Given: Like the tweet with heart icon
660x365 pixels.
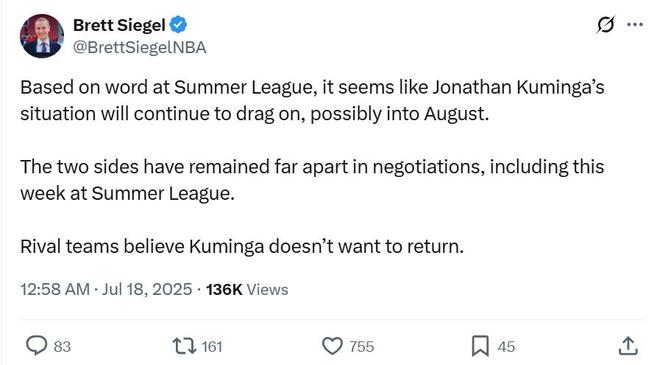Looking at the screenshot, I should click(x=333, y=346).
